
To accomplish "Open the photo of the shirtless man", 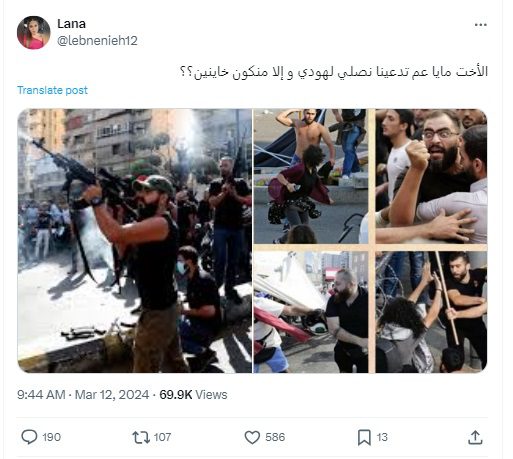I will pyautogui.click(x=311, y=176).
